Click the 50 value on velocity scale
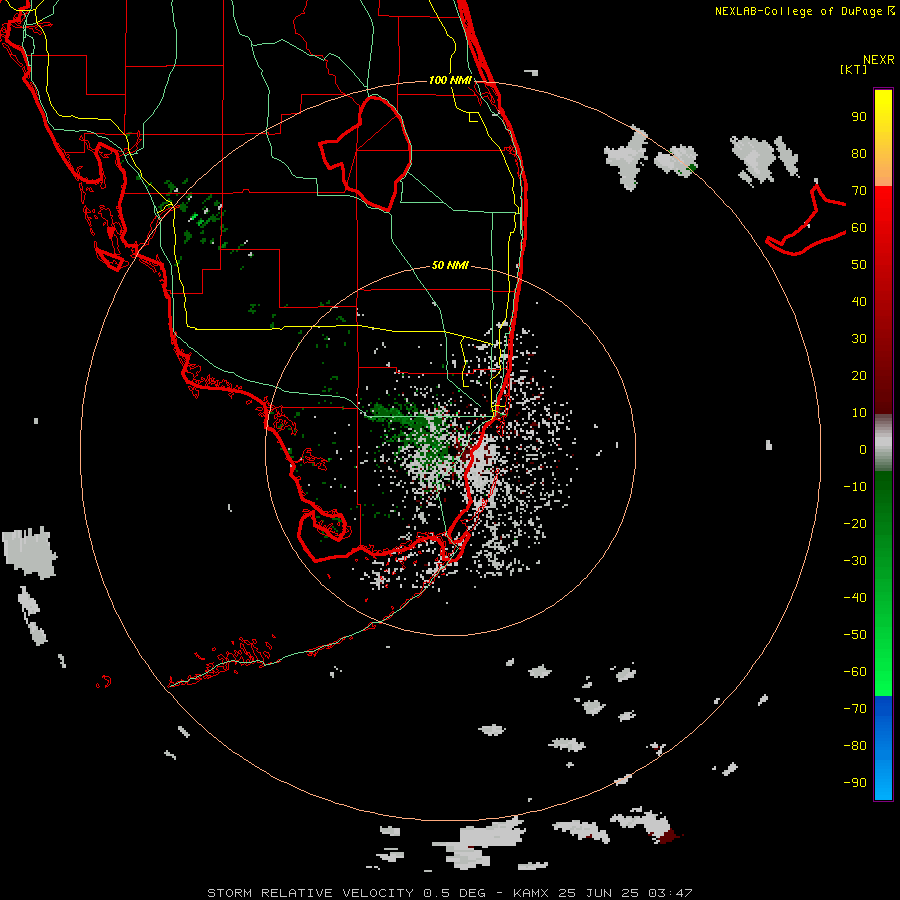Screen dimensions: 900x900 (x=859, y=265)
